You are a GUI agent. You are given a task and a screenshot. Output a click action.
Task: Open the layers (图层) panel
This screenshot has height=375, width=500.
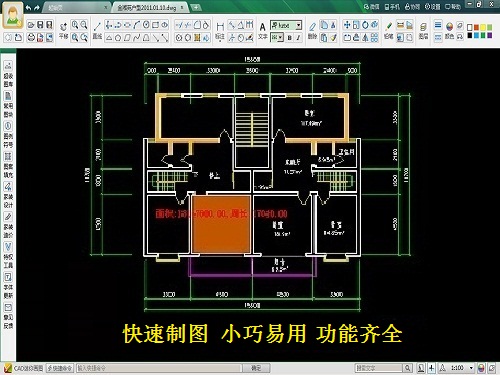[x=423, y=30]
